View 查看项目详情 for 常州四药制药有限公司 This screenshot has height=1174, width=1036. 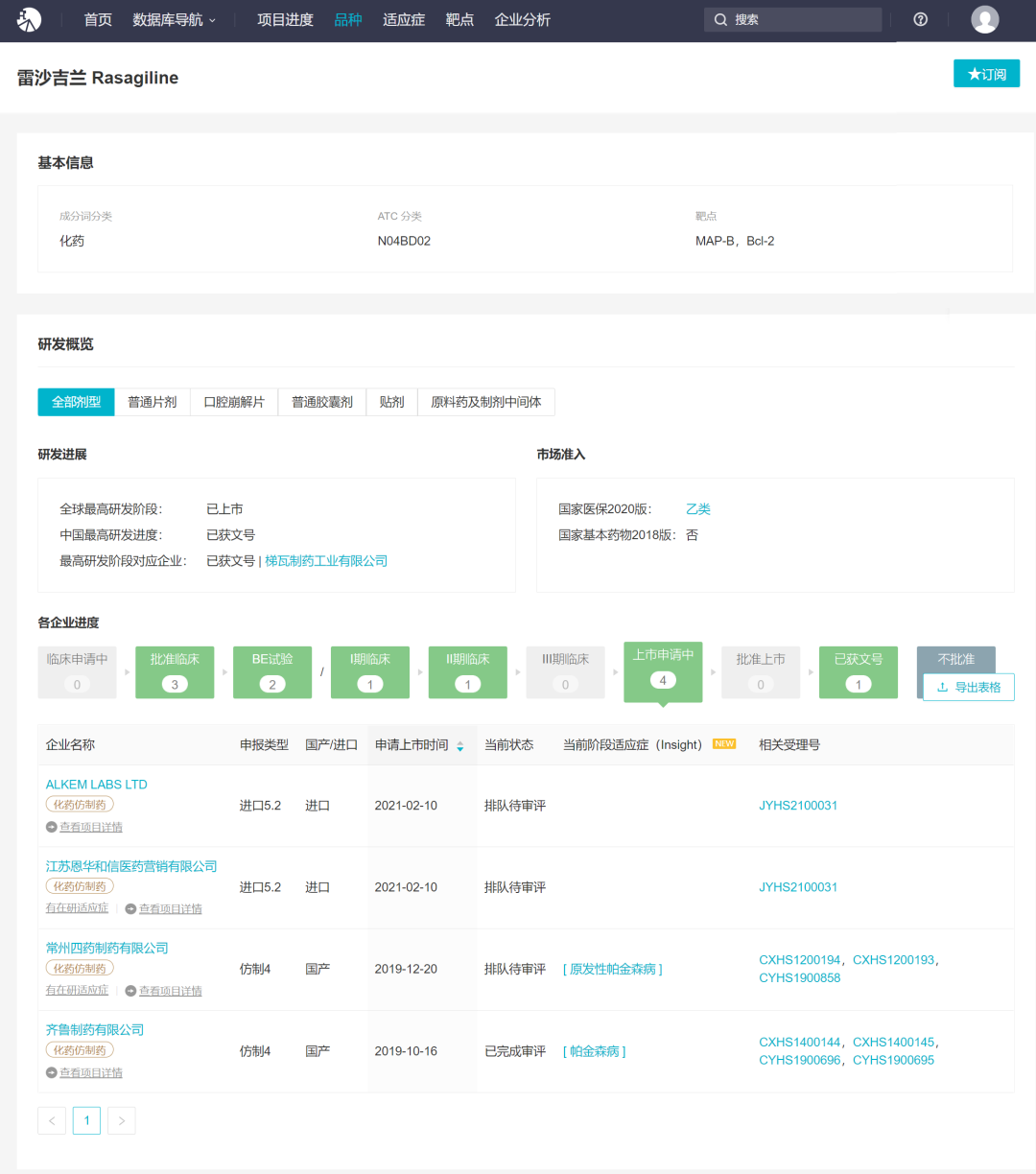[171, 991]
